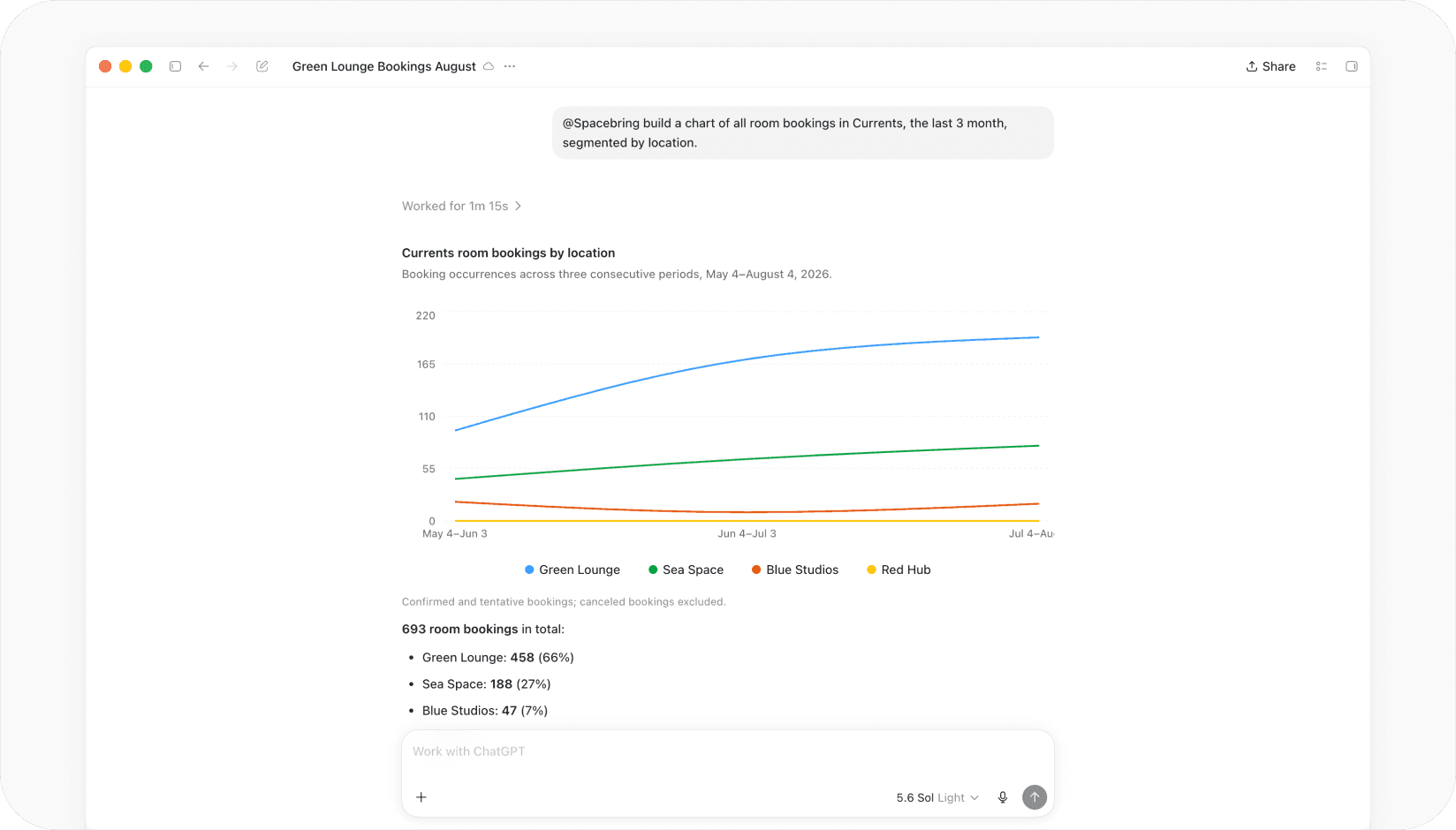Open the task list icon near Share
The height and width of the screenshot is (830, 1456).
click(1322, 66)
